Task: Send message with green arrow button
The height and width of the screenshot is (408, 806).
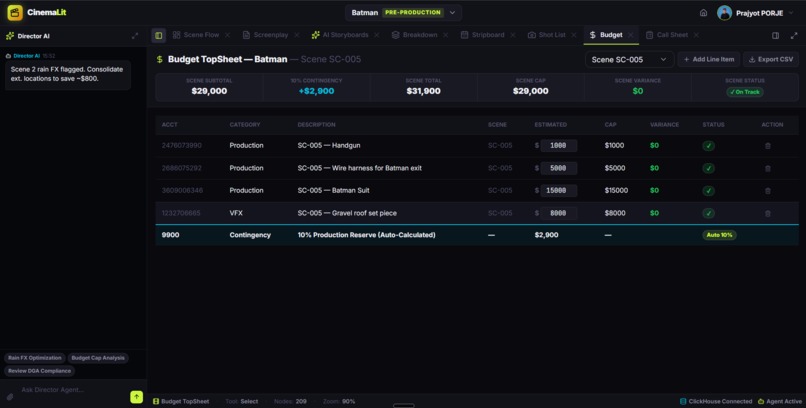Action: point(136,397)
